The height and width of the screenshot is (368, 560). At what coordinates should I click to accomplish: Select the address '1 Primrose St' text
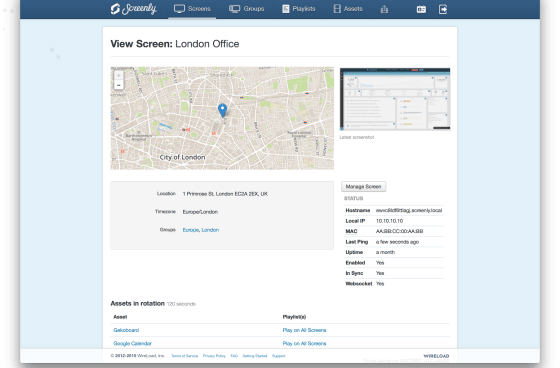[x=198, y=194]
